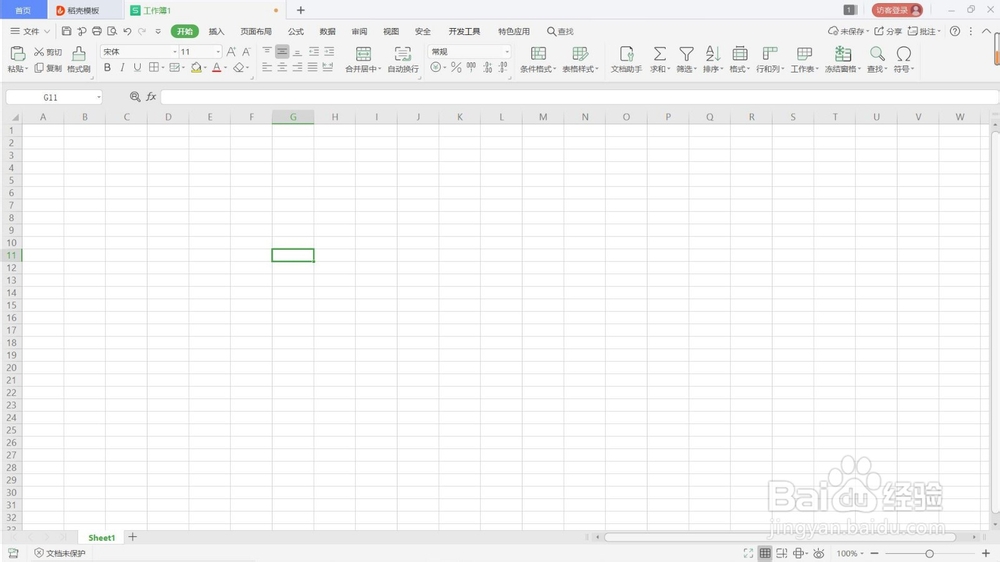Click the Redo arrow icon
Viewport: 1000px width, 562px height.
(142, 31)
